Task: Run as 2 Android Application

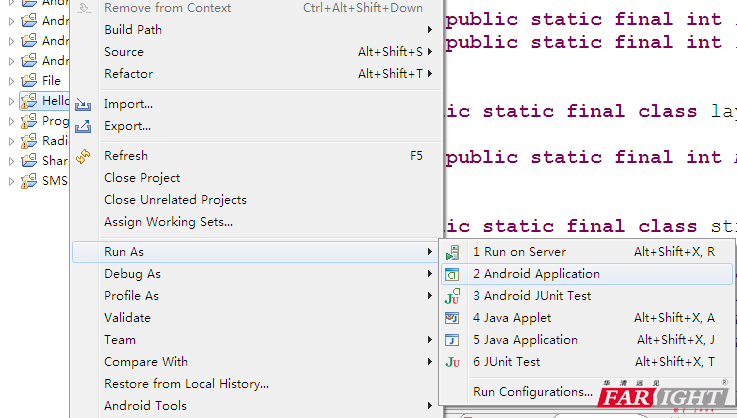Action: tap(587, 274)
